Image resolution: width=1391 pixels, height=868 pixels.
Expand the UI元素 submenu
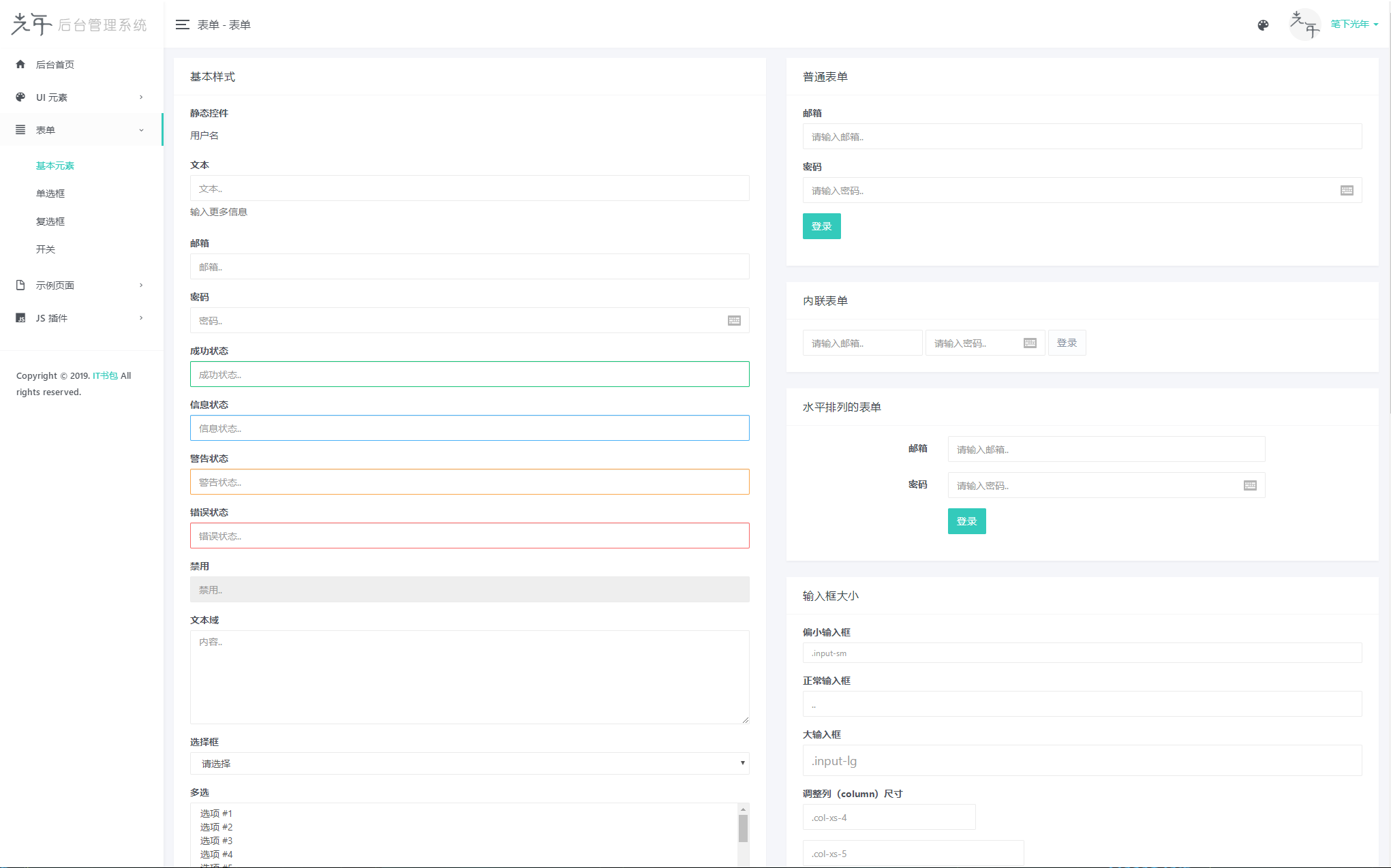[x=79, y=96]
